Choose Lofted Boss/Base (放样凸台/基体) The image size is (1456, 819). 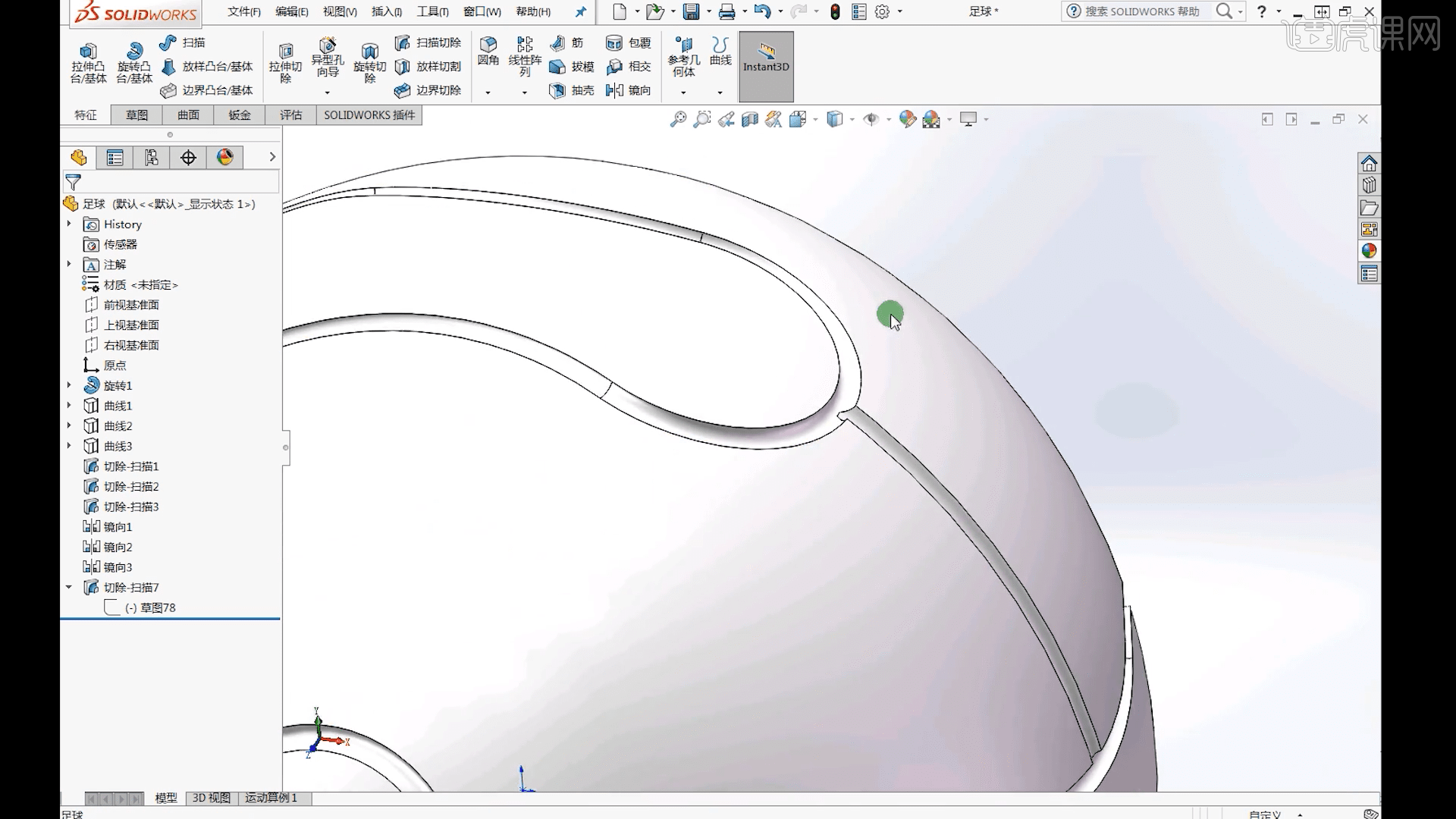pyautogui.click(x=207, y=67)
